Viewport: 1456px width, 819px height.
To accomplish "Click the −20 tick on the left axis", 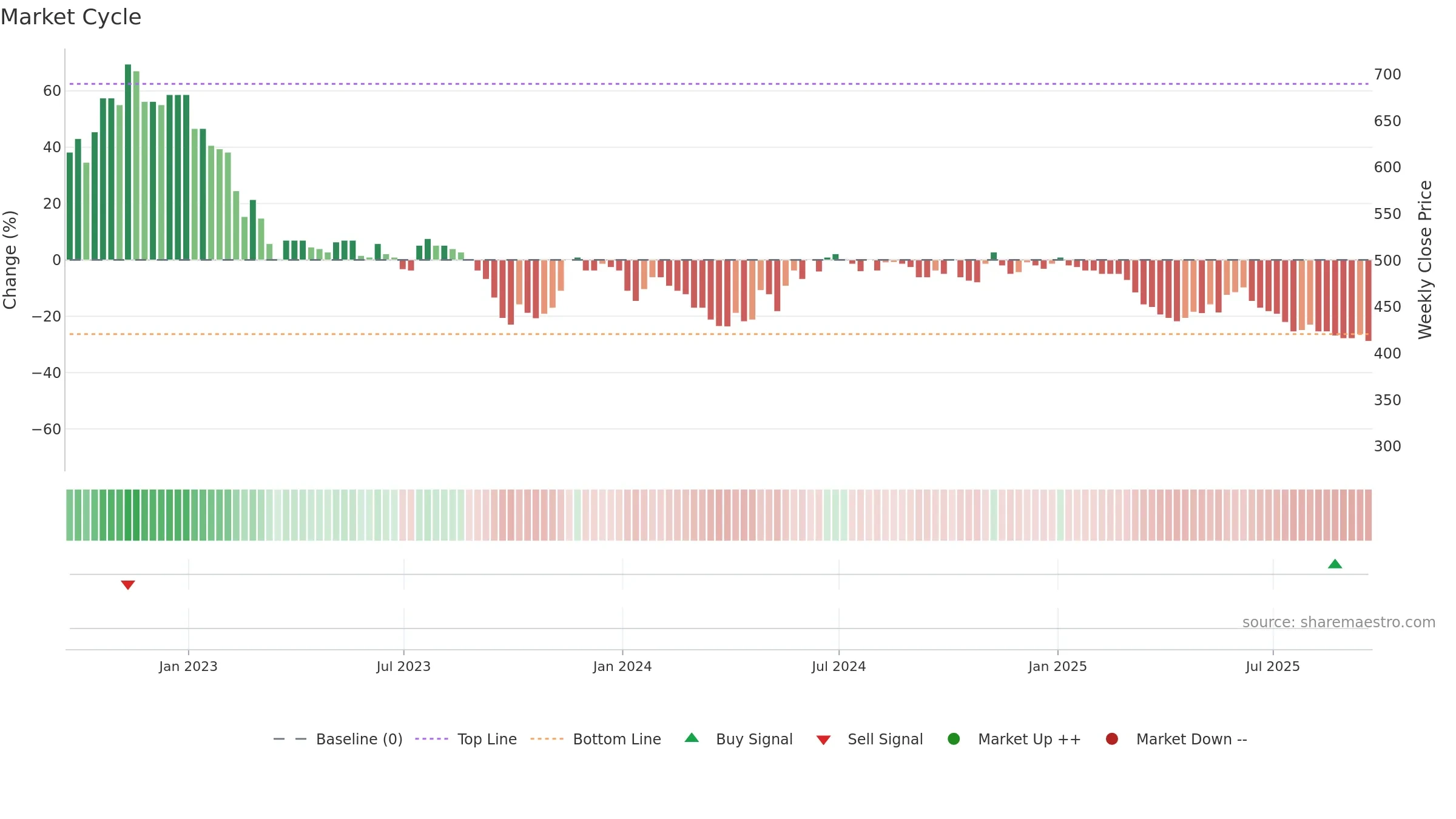I will (x=47, y=317).
